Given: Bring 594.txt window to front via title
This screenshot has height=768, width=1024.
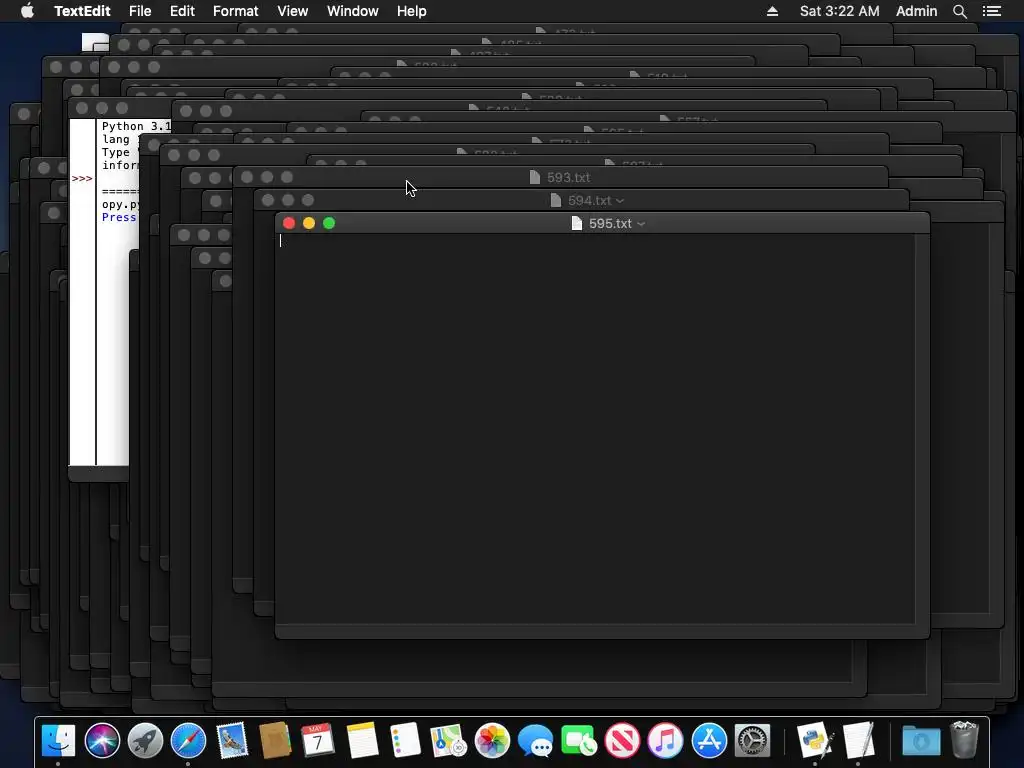Looking at the screenshot, I should 589,200.
